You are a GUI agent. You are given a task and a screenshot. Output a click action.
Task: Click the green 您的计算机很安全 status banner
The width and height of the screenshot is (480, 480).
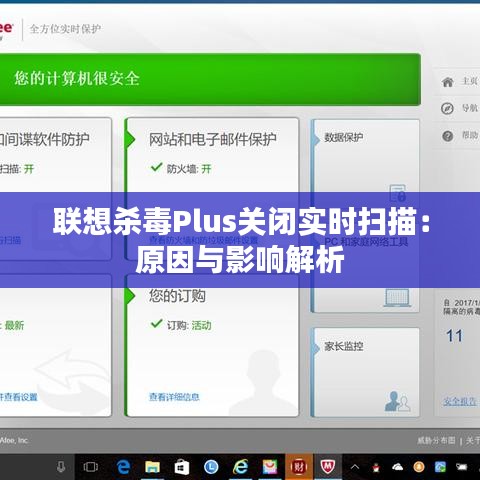coord(210,79)
